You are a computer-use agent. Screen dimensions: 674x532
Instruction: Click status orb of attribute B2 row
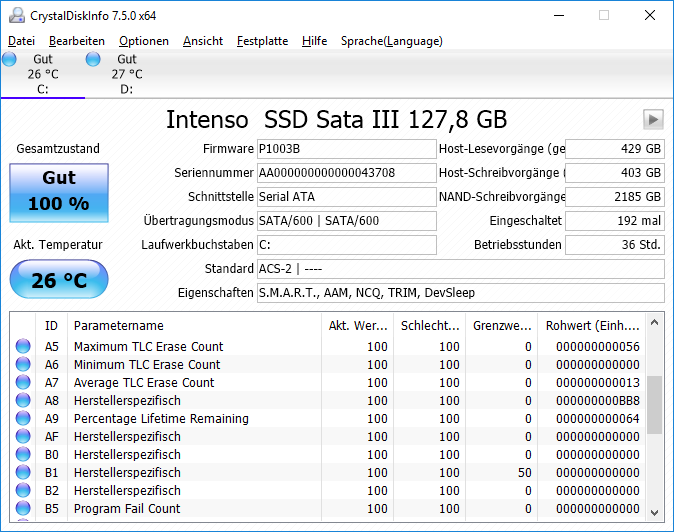[x=23, y=491]
